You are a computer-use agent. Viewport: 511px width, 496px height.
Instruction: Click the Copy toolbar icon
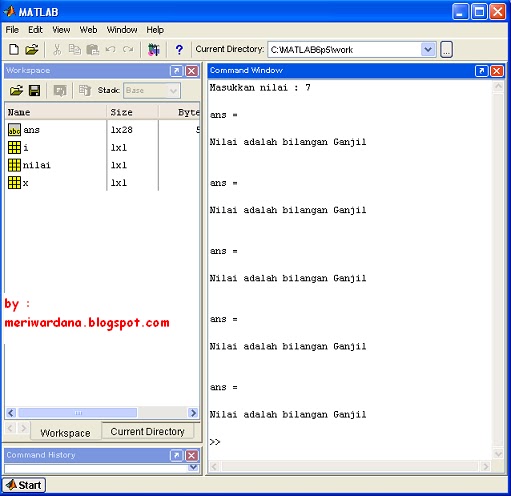[x=74, y=50]
